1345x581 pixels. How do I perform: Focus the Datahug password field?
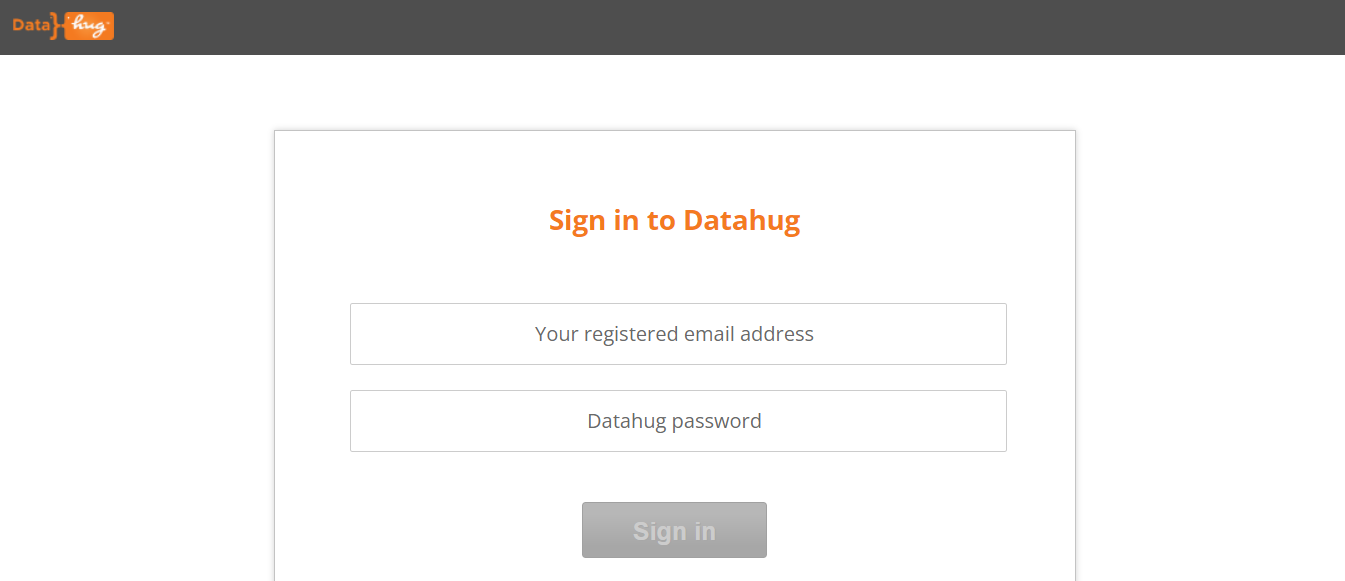[678, 421]
